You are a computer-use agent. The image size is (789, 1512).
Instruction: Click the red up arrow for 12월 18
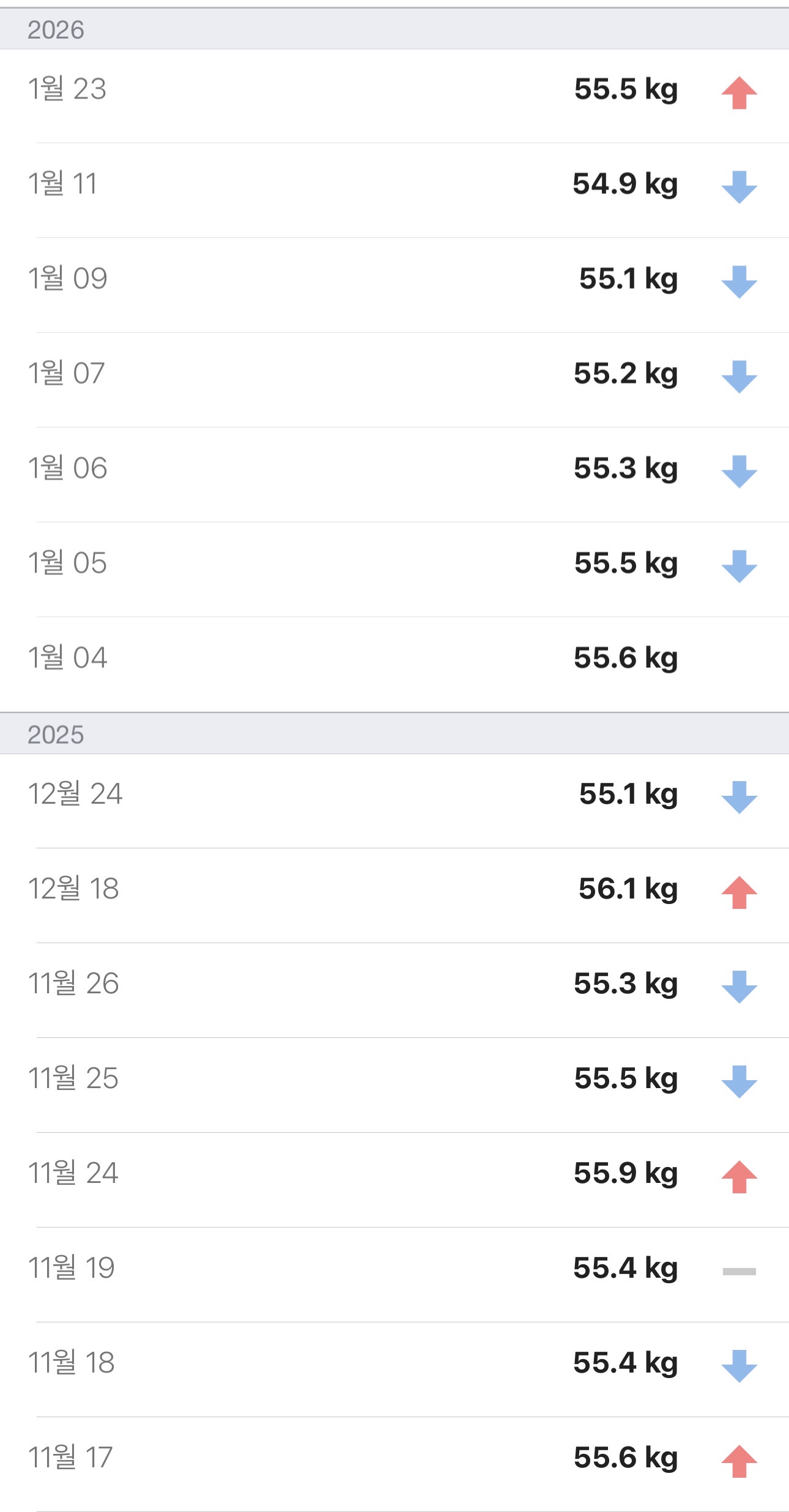click(x=739, y=892)
